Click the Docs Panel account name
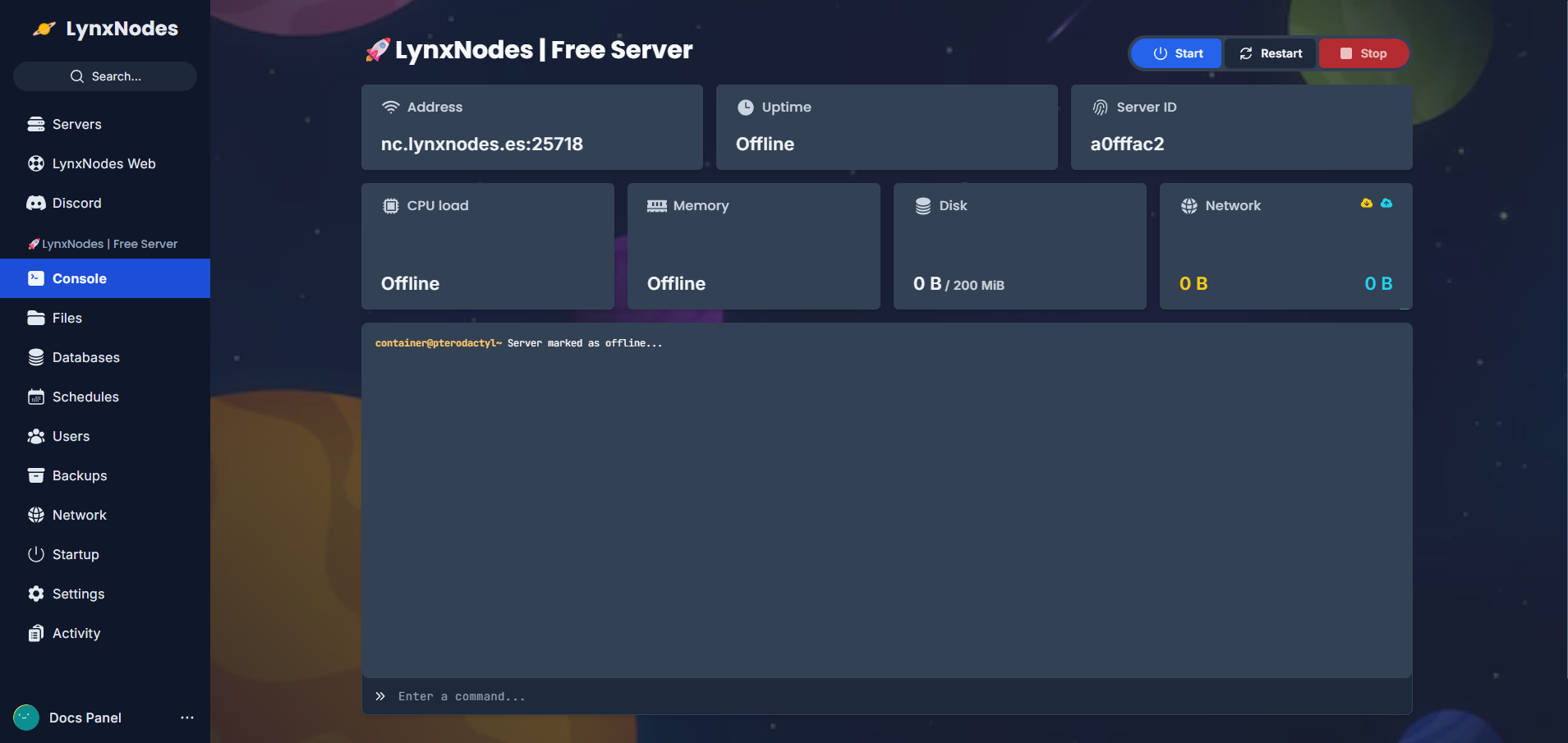 click(85, 718)
